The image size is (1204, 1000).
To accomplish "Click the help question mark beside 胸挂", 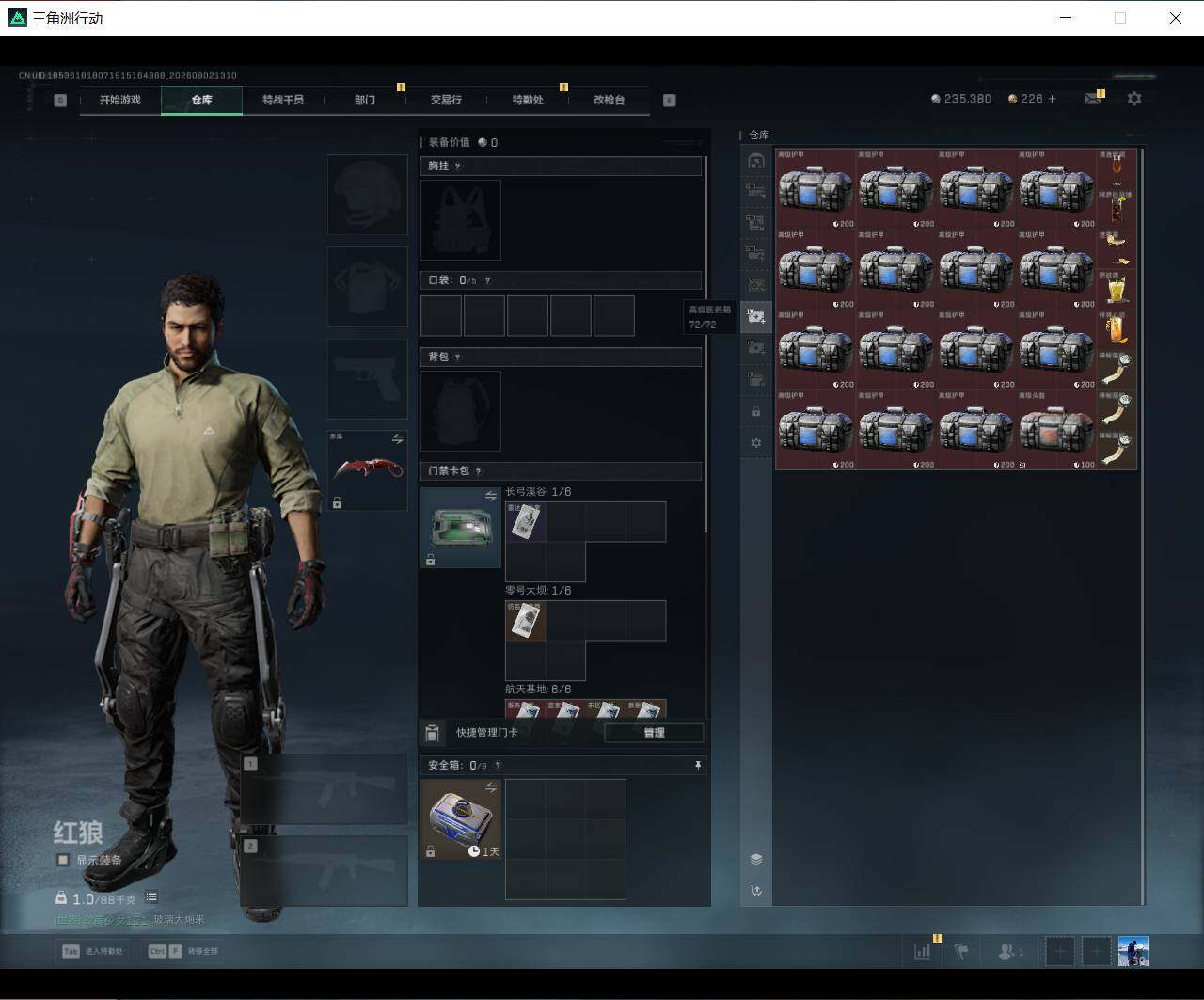I will [x=457, y=167].
